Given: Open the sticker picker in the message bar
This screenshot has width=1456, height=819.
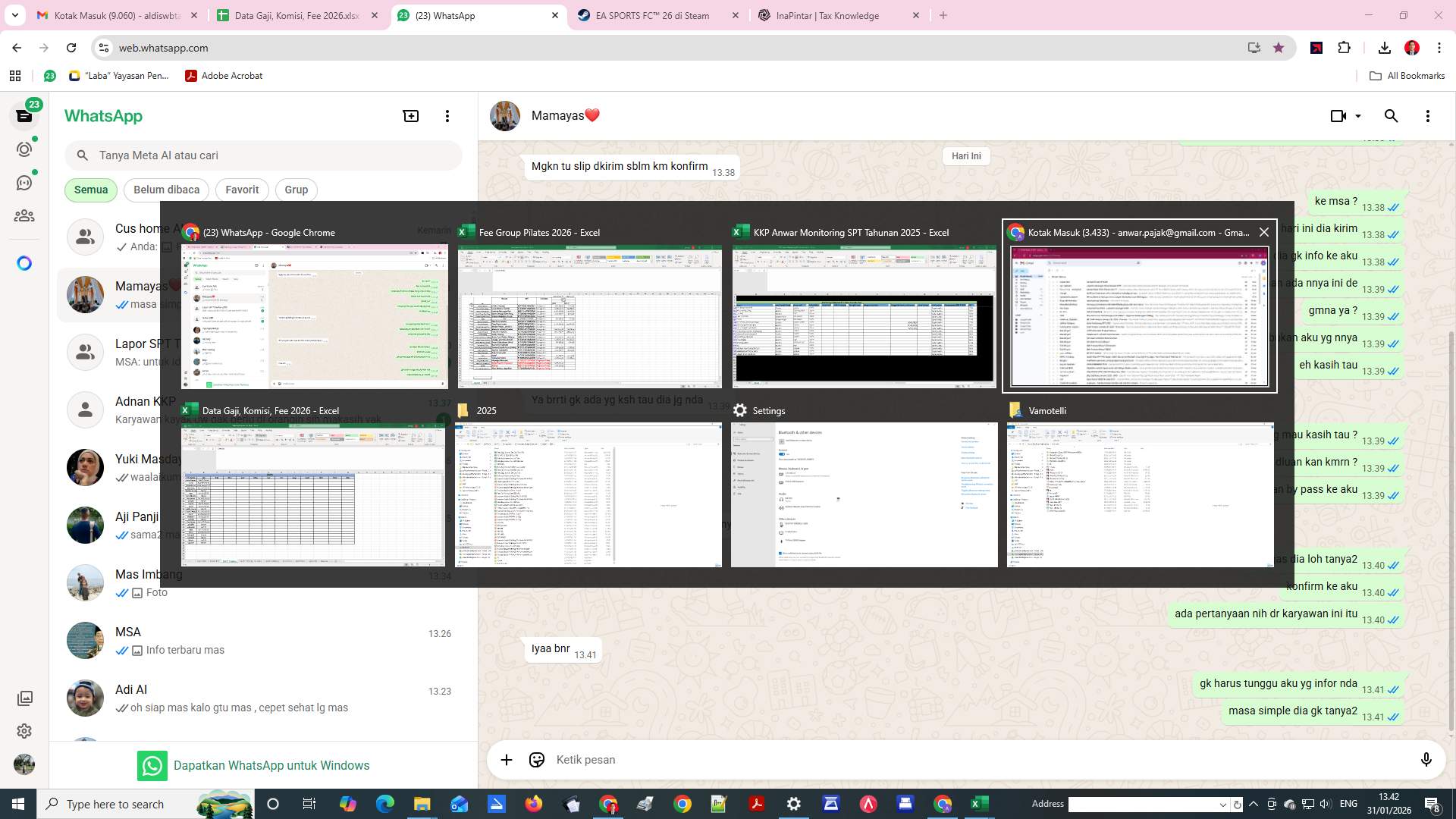Looking at the screenshot, I should coord(537,759).
